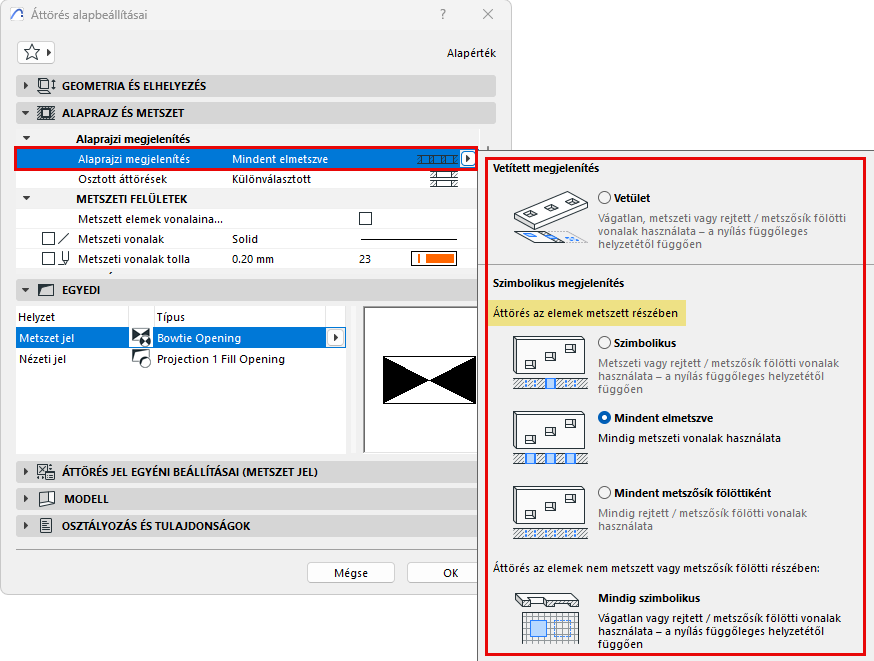This screenshot has height=661, width=874.
Task: Click the Osztott áttörések row label
Action: pos(122,179)
